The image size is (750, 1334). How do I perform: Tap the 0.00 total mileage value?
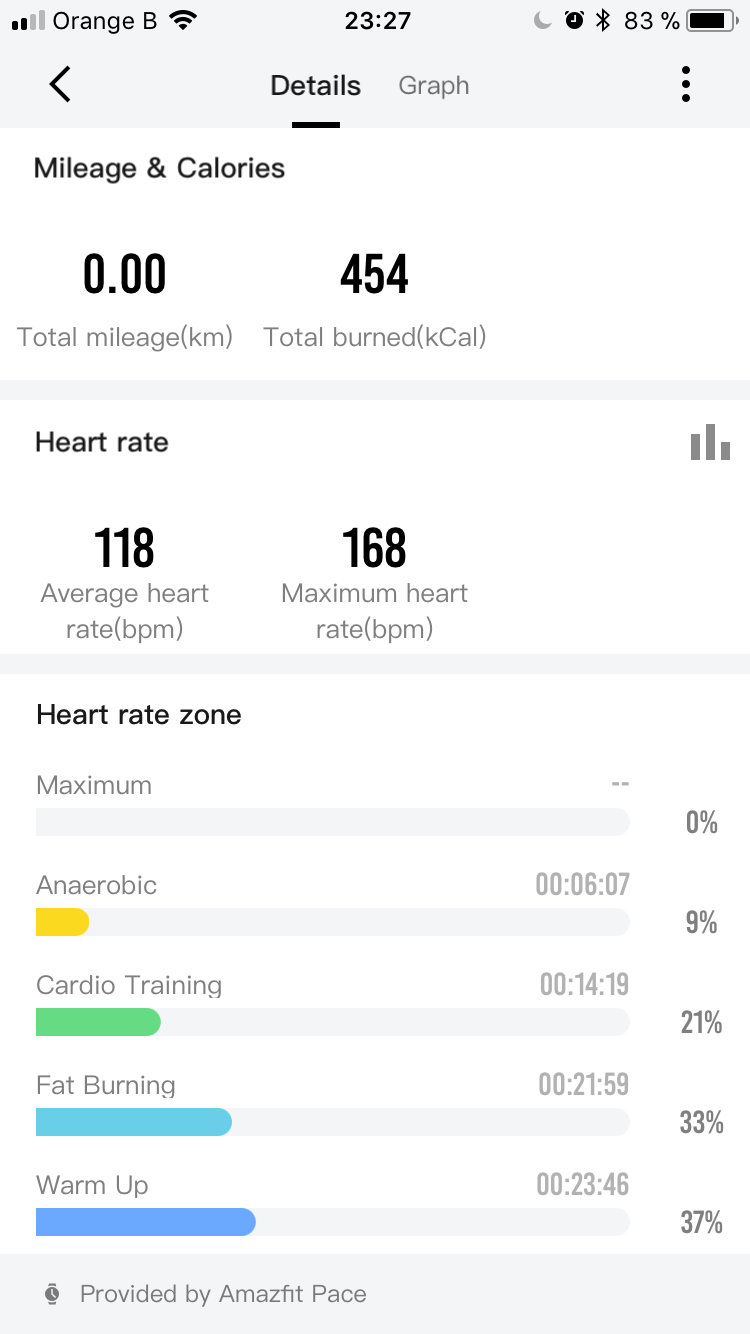(x=124, y=275)
